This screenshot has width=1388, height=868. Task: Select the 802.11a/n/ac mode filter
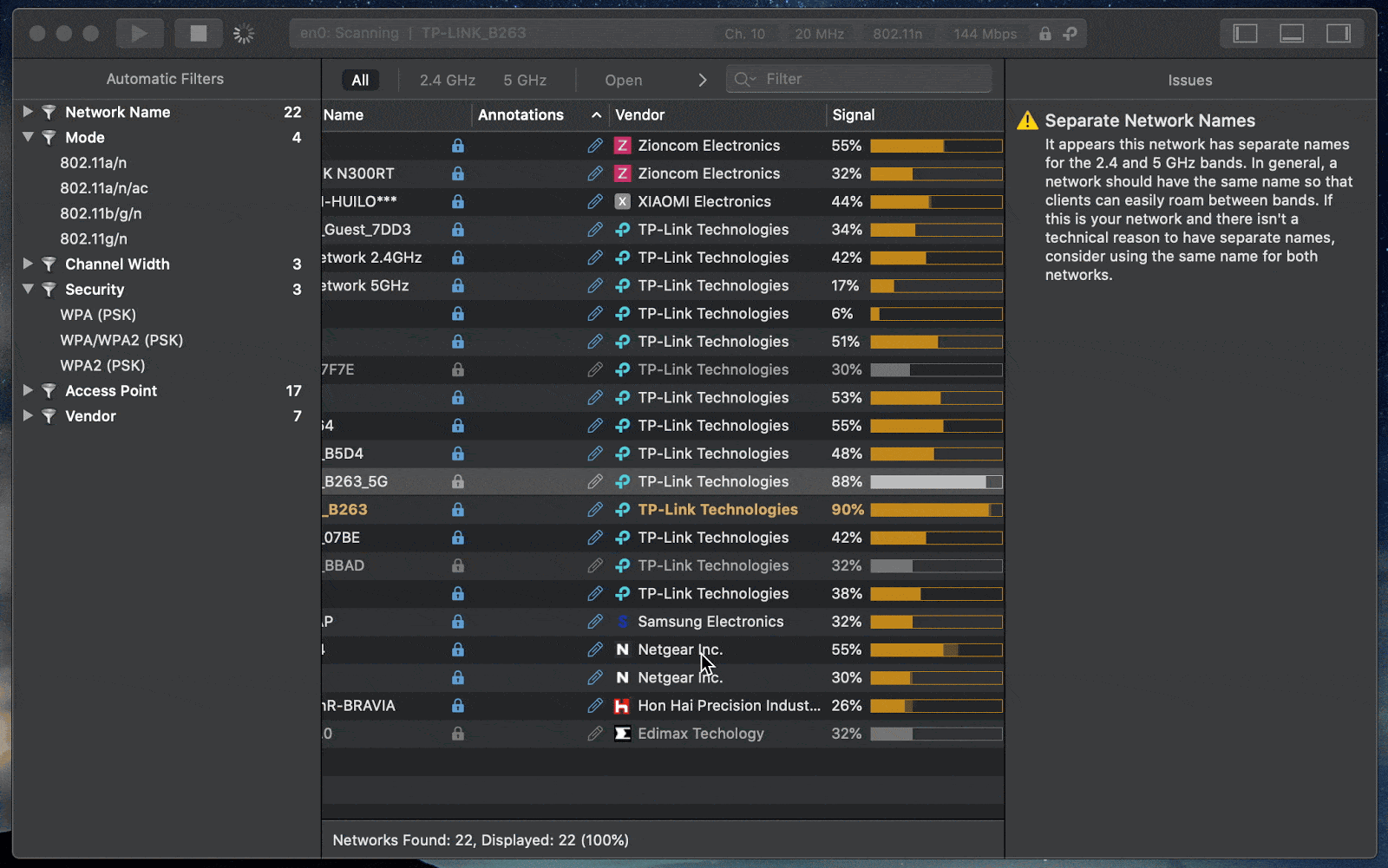(x=104, y=188)
